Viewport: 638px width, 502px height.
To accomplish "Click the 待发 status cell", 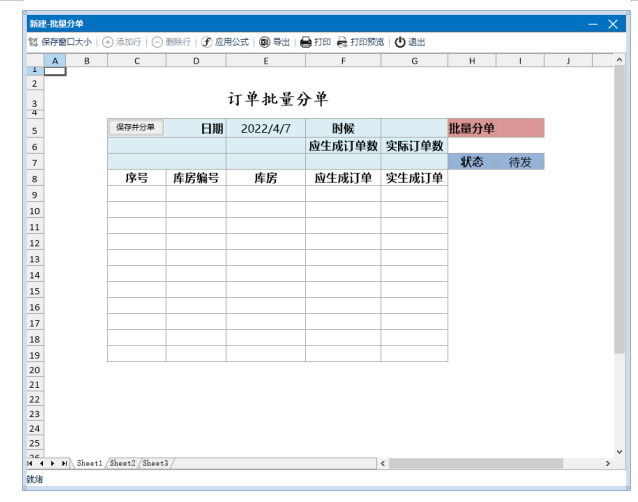I will pos(520,162).
